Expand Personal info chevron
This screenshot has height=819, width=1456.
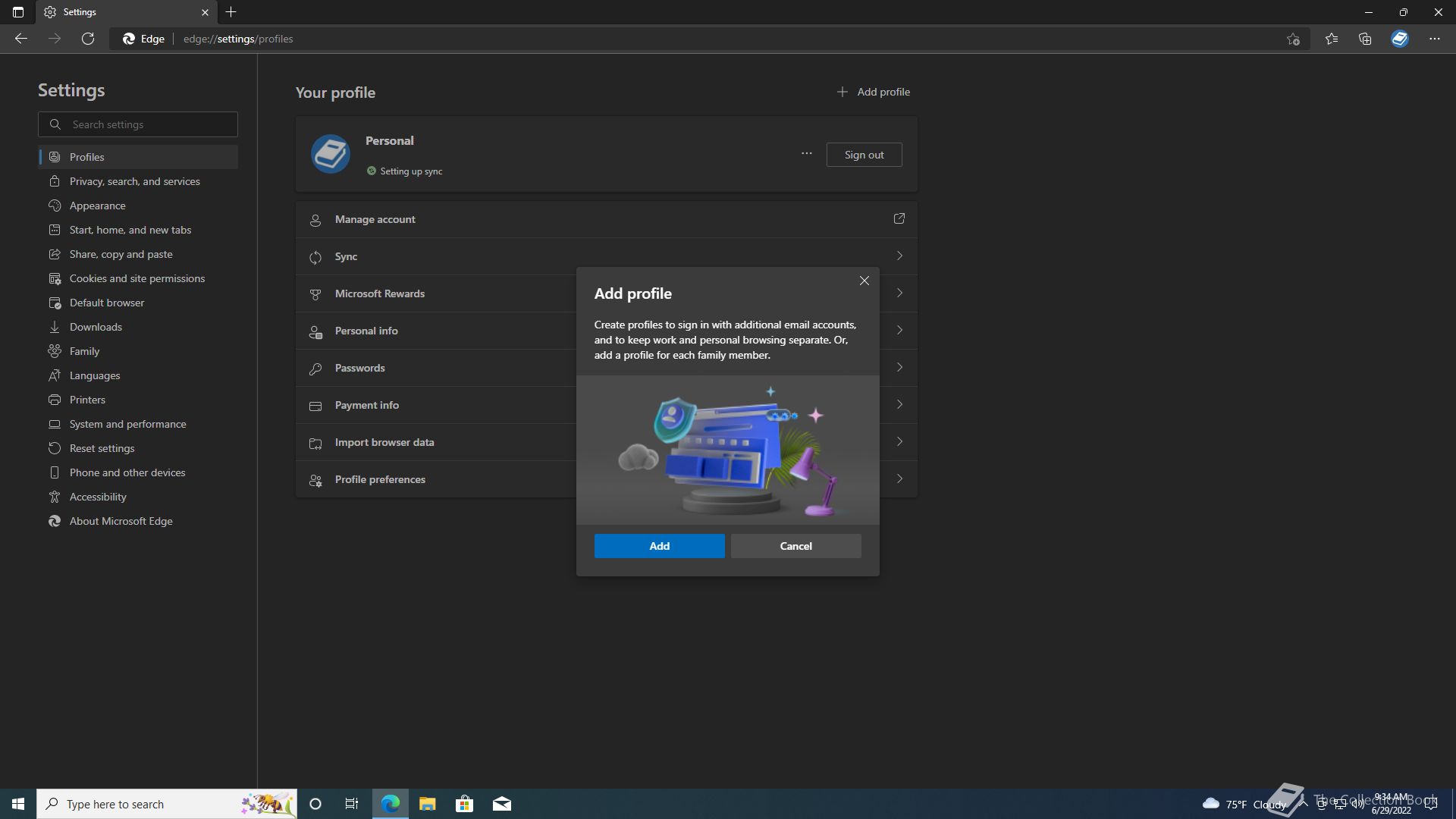pyautogui.click(x=899, y=331)
